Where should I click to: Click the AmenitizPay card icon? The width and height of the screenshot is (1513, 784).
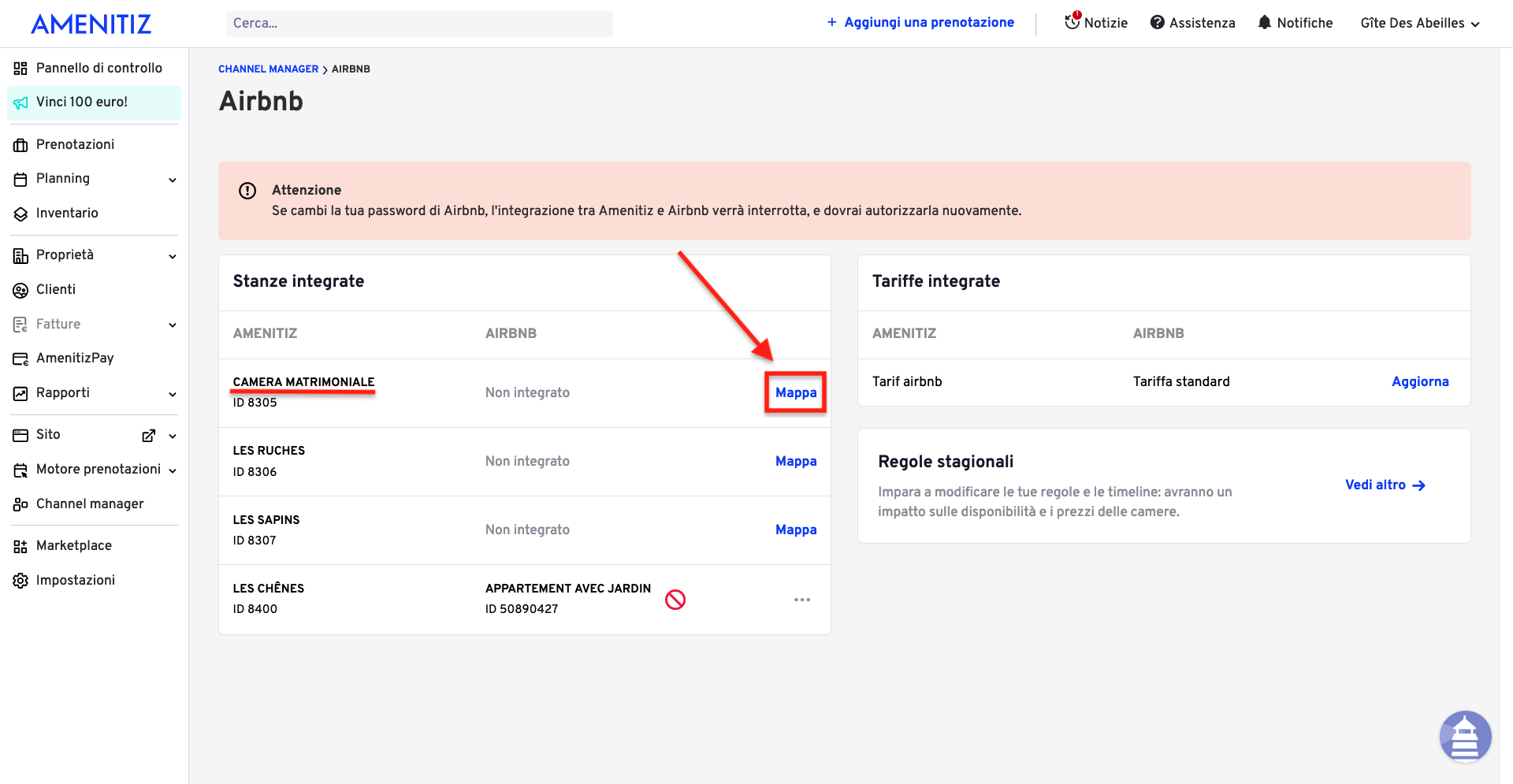(20, 359)
